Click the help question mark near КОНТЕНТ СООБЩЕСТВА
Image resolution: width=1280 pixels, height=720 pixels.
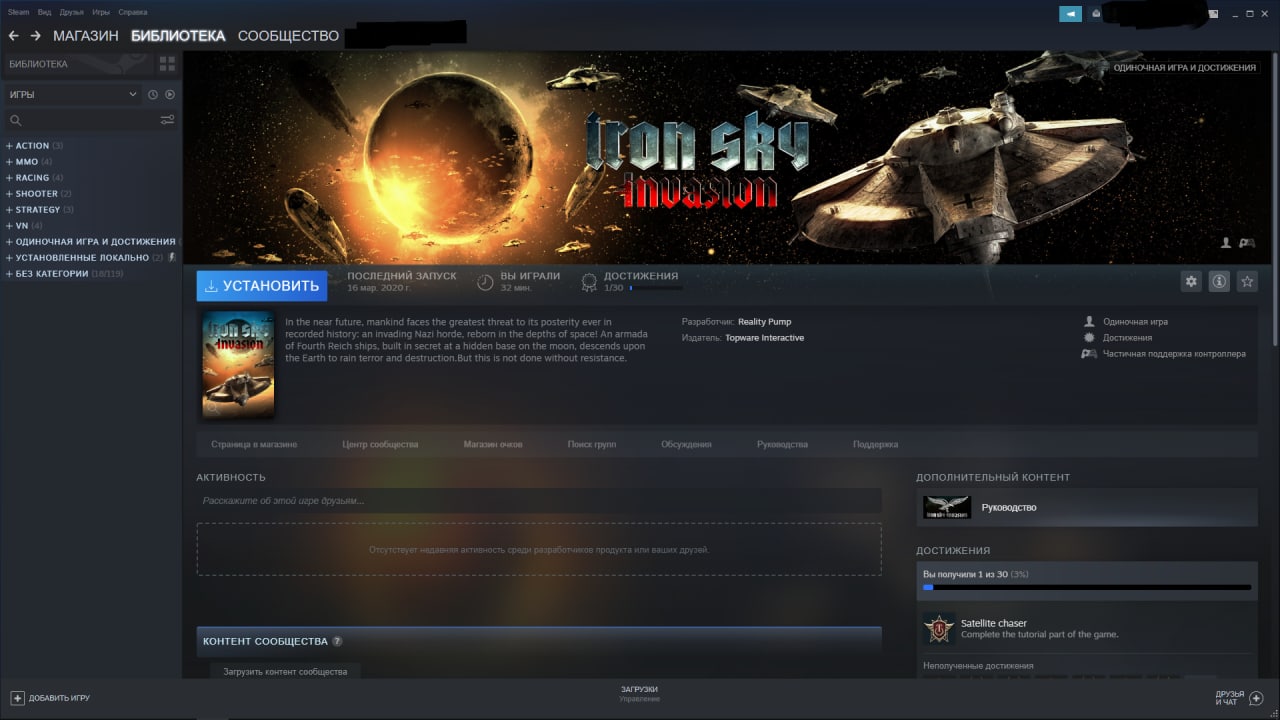pyautogui.click(x=337, y=641)
